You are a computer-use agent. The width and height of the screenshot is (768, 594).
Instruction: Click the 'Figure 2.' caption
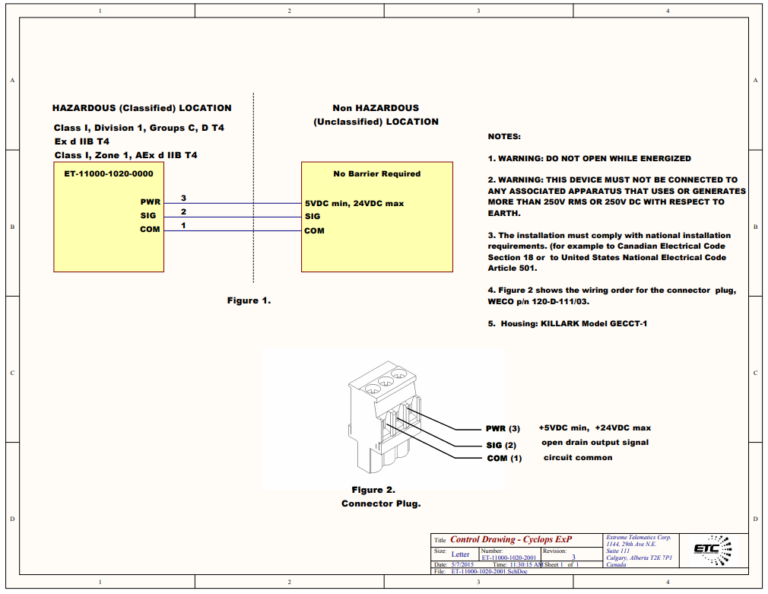[373, 490]
